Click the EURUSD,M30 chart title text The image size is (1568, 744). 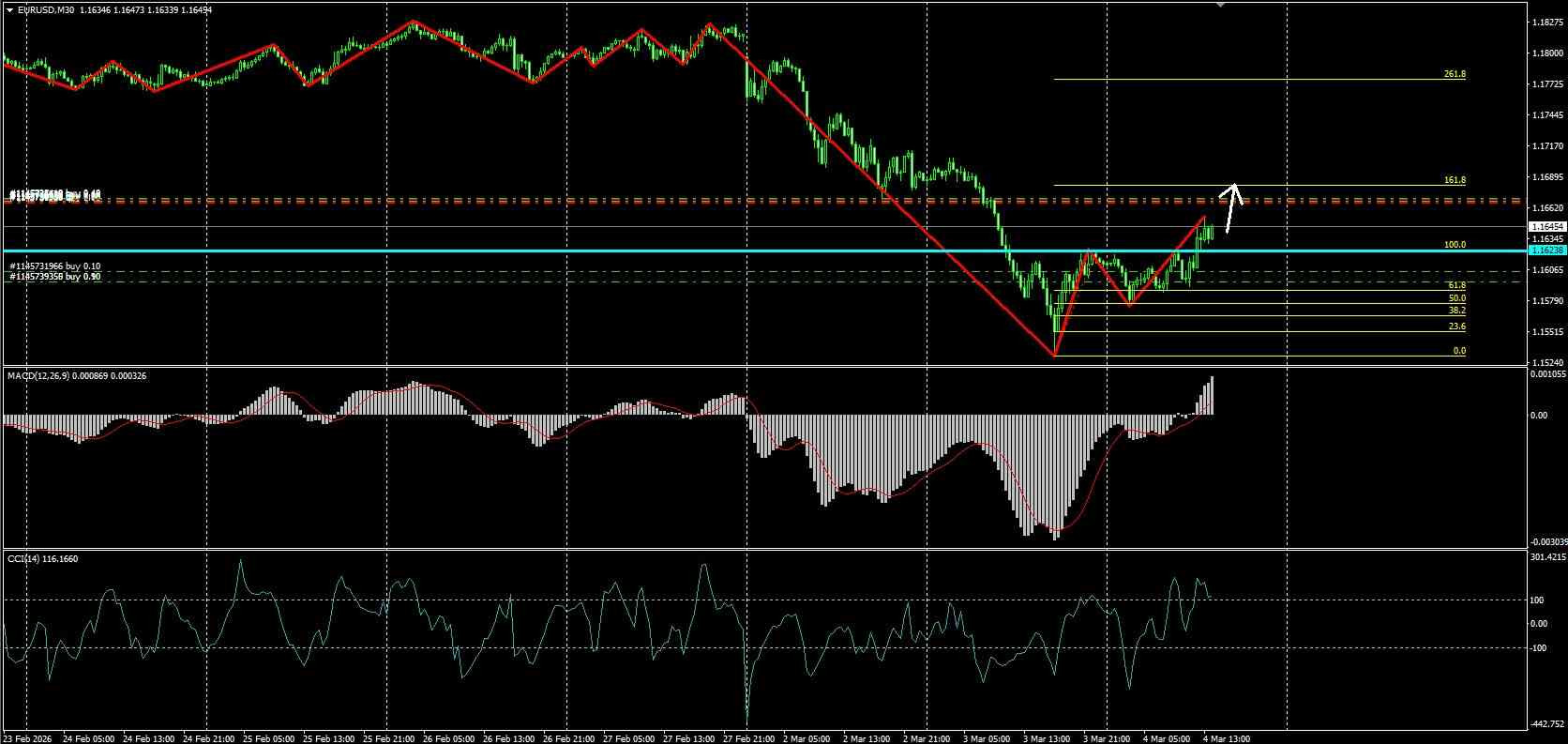(x=47, y=10)
